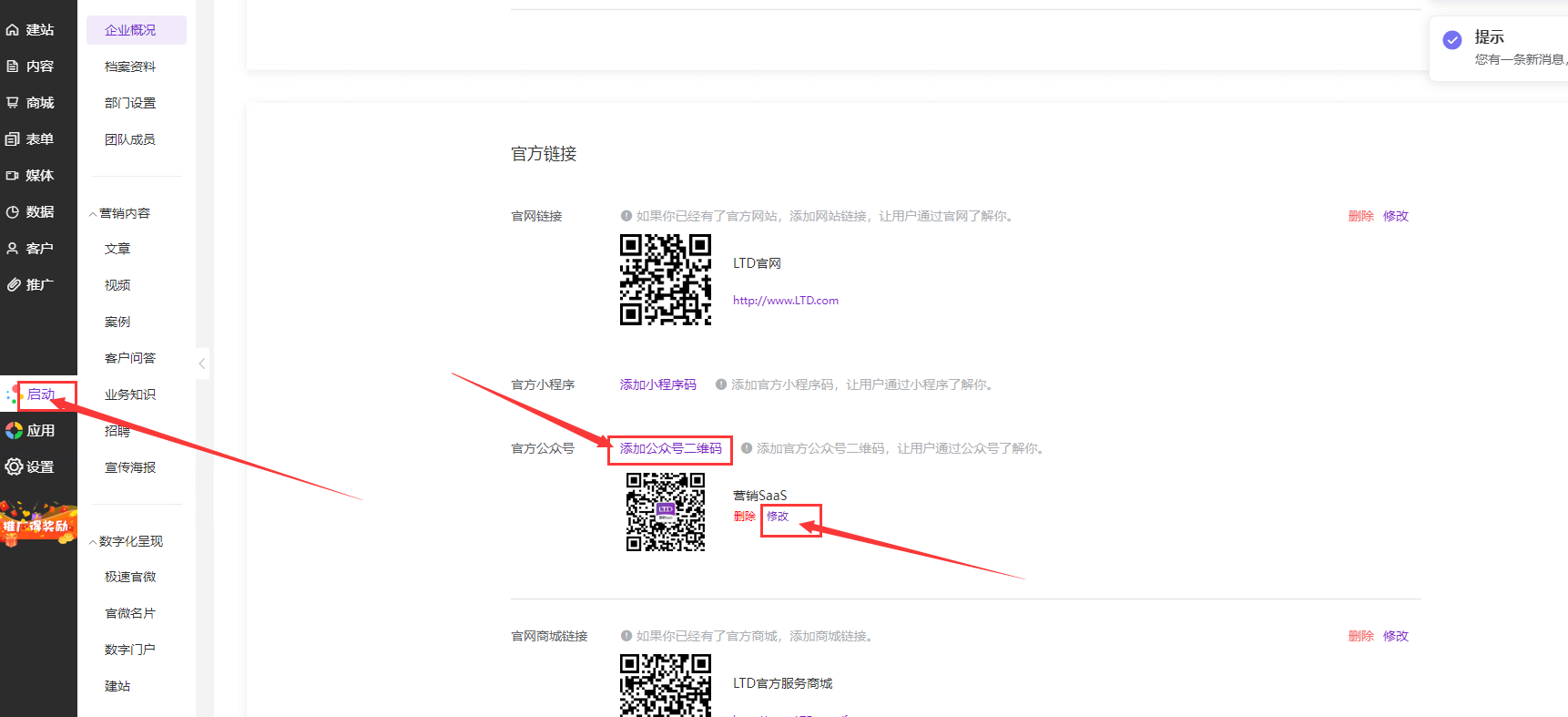
Task: Click the LTD官网 QR code image
Action: click(x=666, y=280)
